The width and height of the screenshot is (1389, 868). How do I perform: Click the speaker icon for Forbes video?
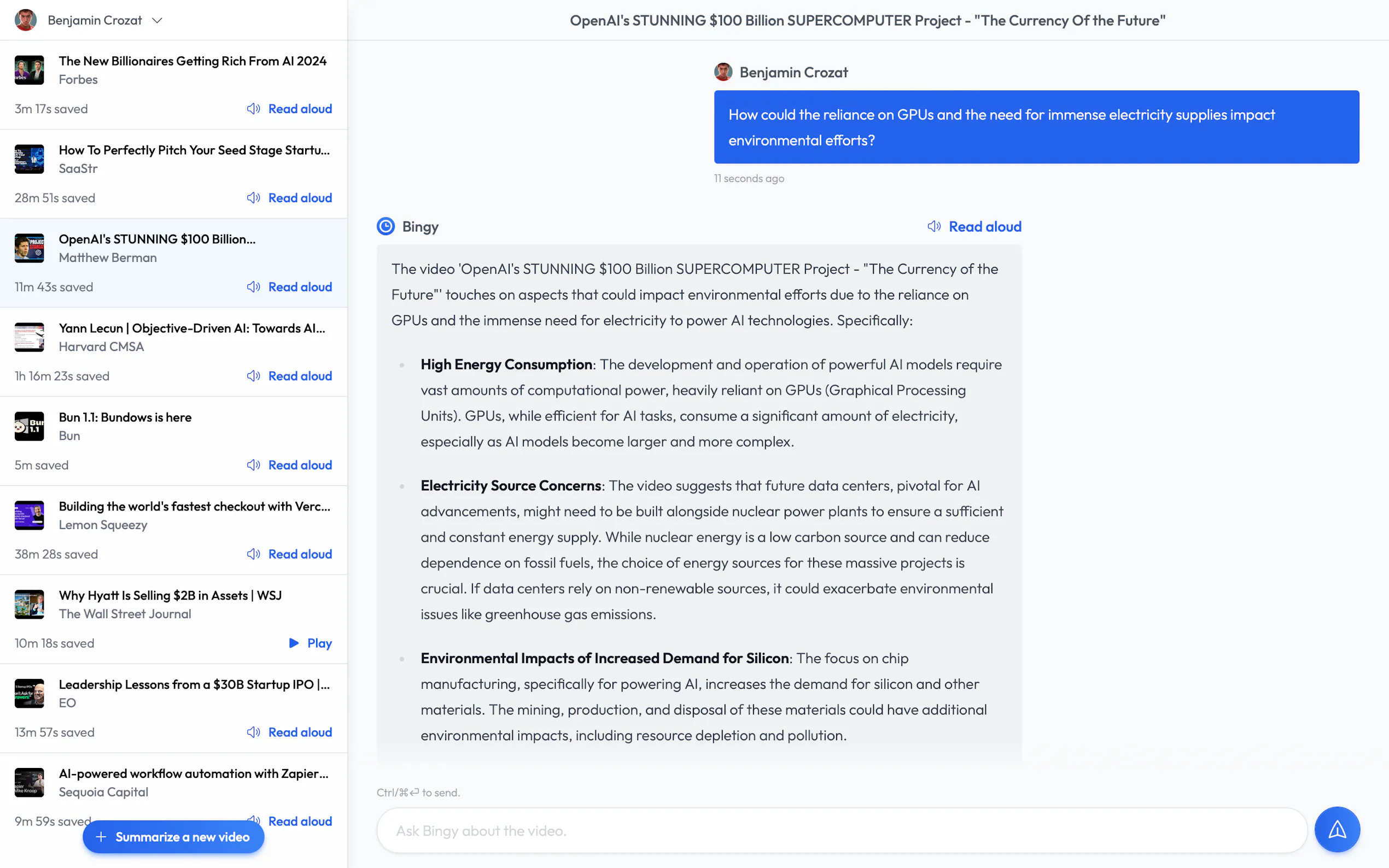(253, 108)
